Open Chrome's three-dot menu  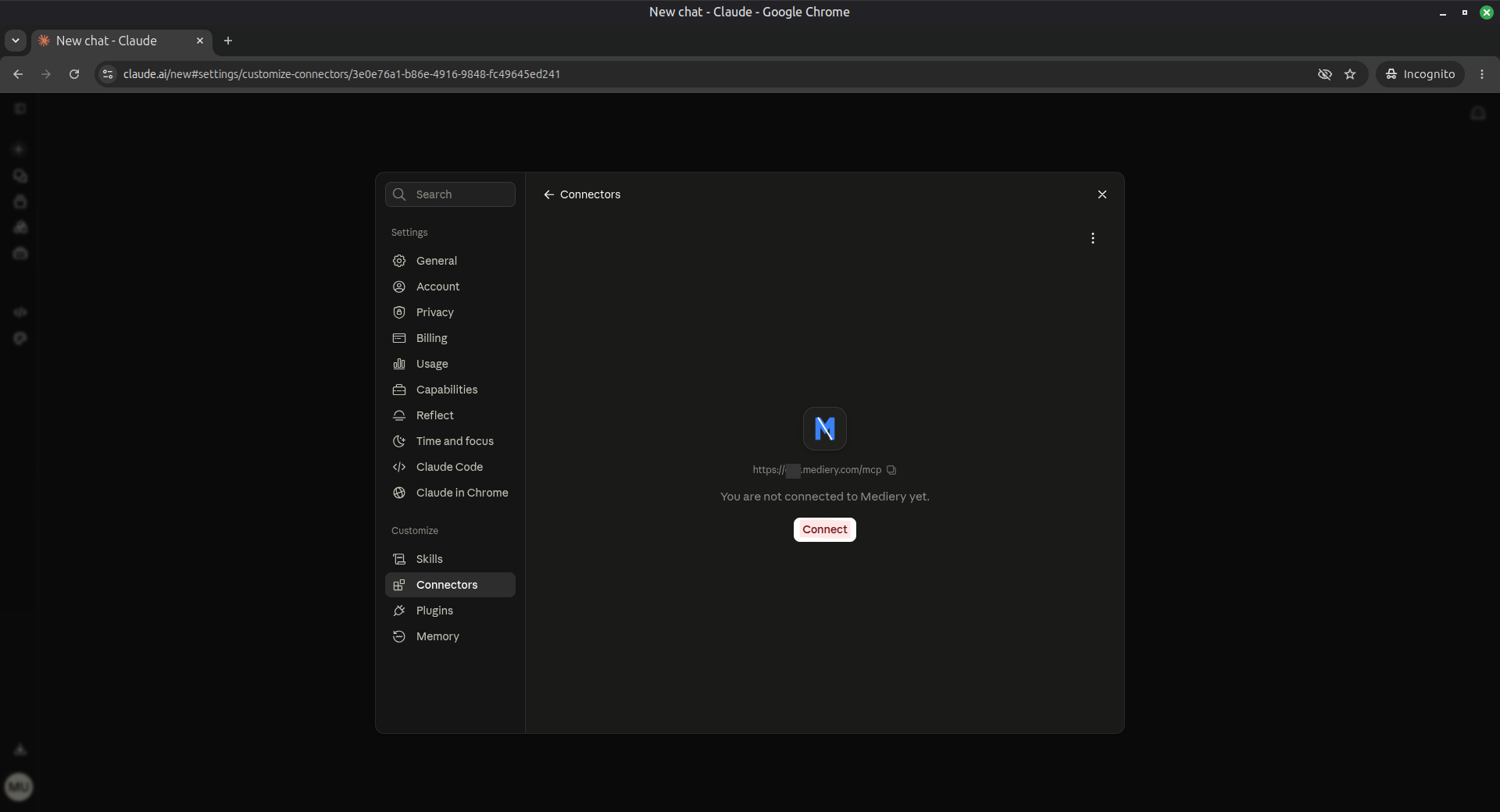(1482, 74)
